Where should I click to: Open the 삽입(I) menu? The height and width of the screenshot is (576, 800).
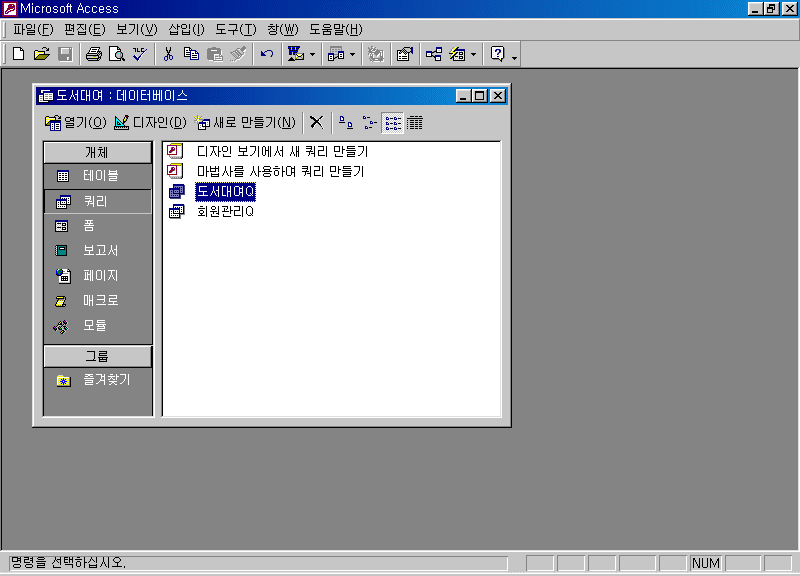click(x=186, y=30)
